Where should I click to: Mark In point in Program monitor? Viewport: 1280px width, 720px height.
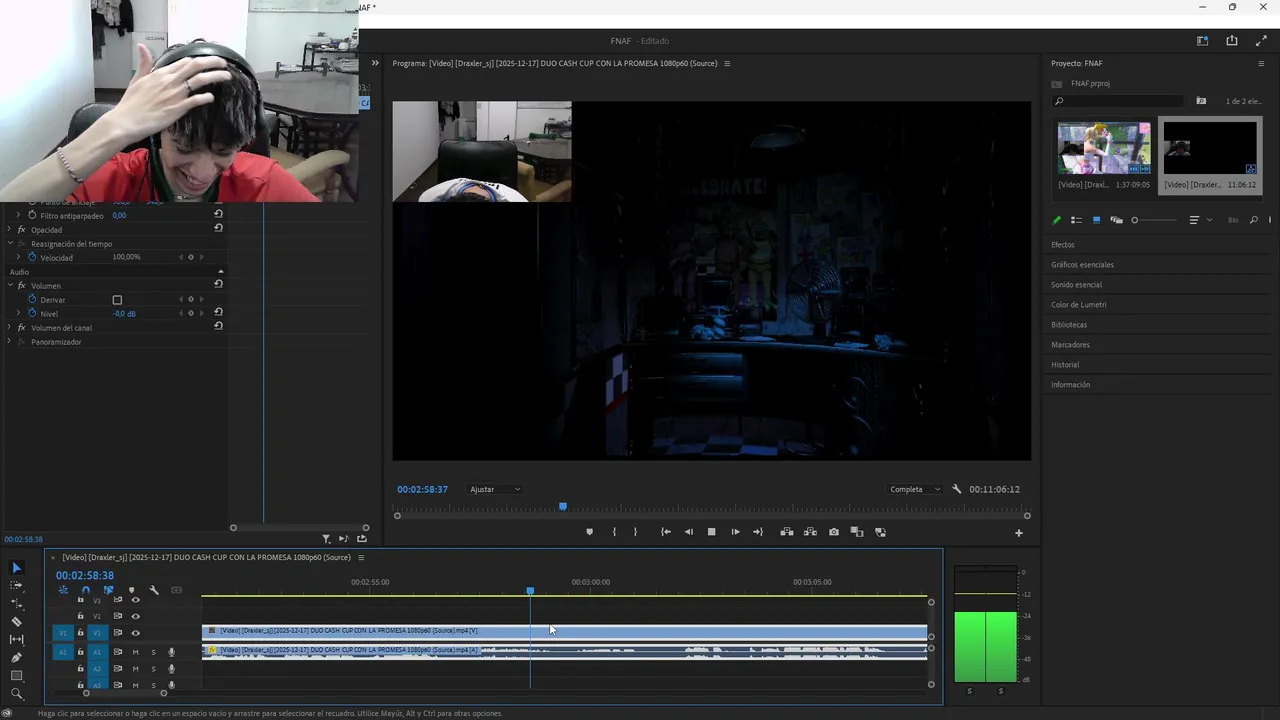click(614, 532)
